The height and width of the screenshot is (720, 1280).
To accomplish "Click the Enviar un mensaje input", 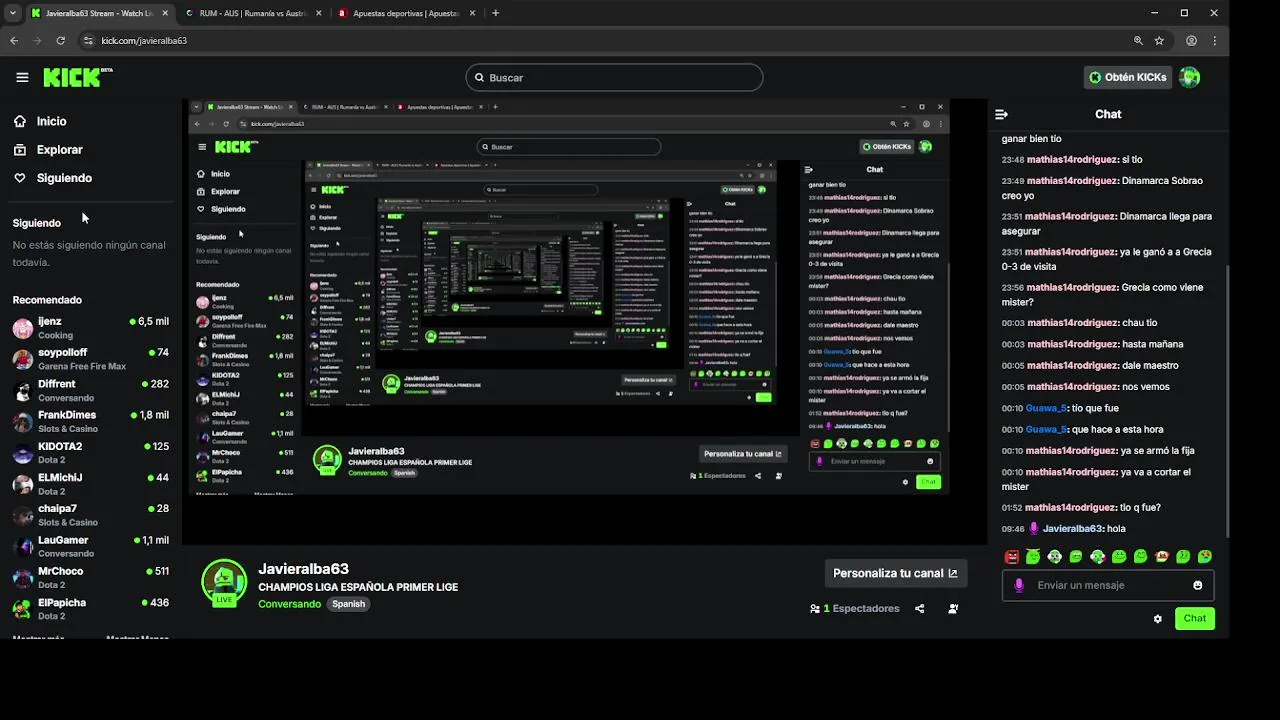I will [x=1108, y=585].
